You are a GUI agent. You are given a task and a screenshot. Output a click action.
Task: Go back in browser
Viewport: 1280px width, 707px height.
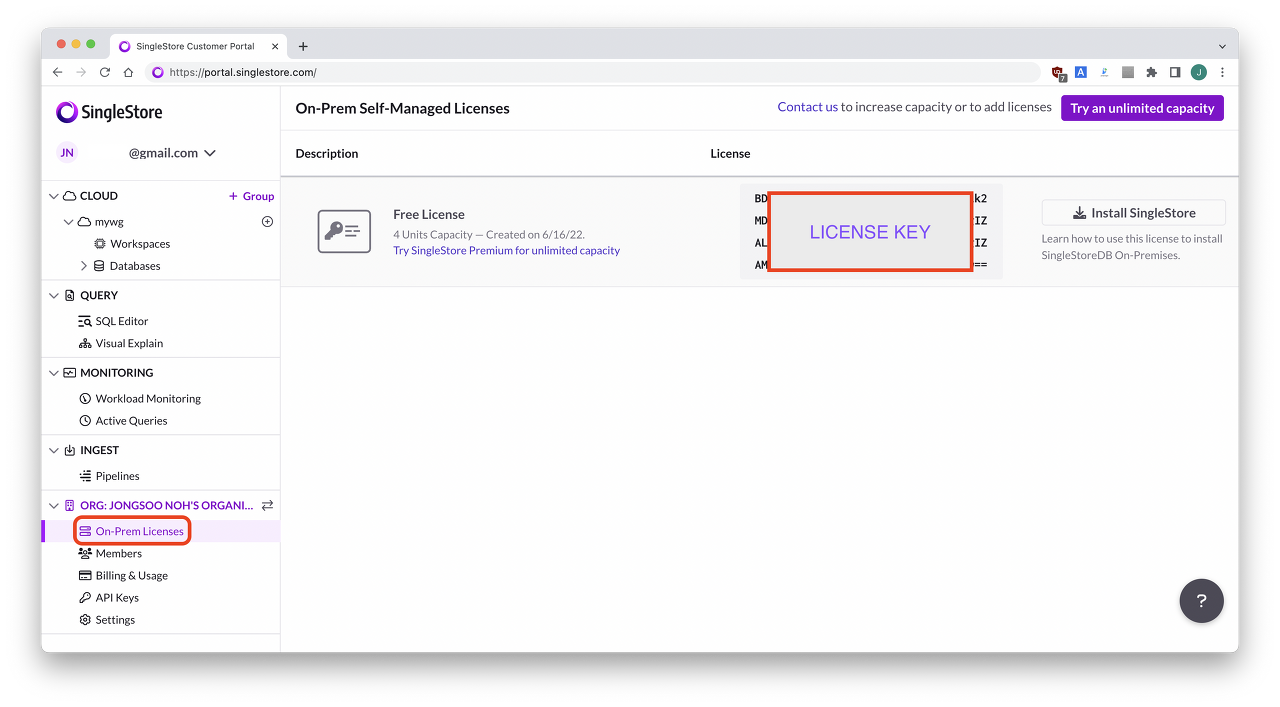[57, 72]
